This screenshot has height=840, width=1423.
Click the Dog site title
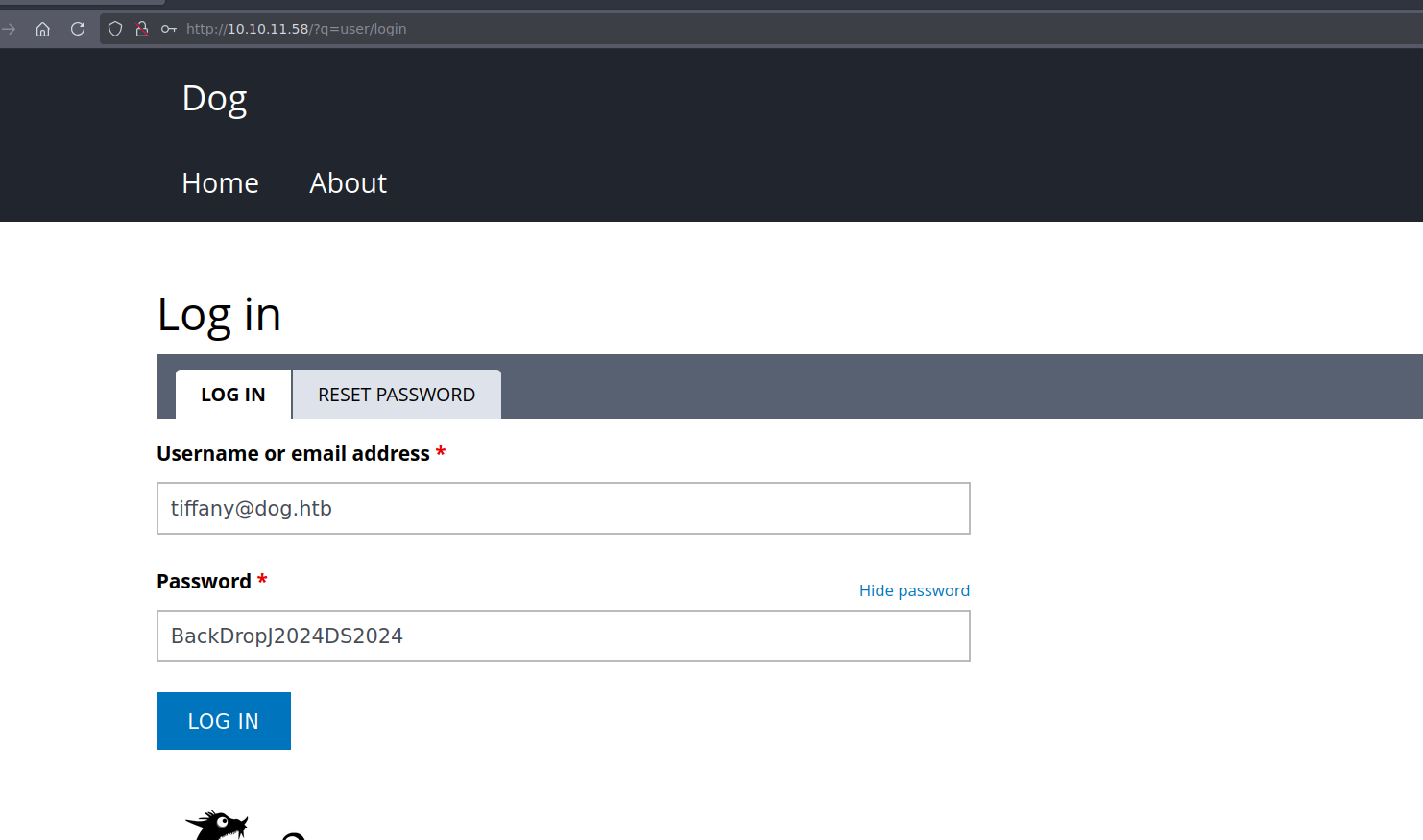[214, 99]
